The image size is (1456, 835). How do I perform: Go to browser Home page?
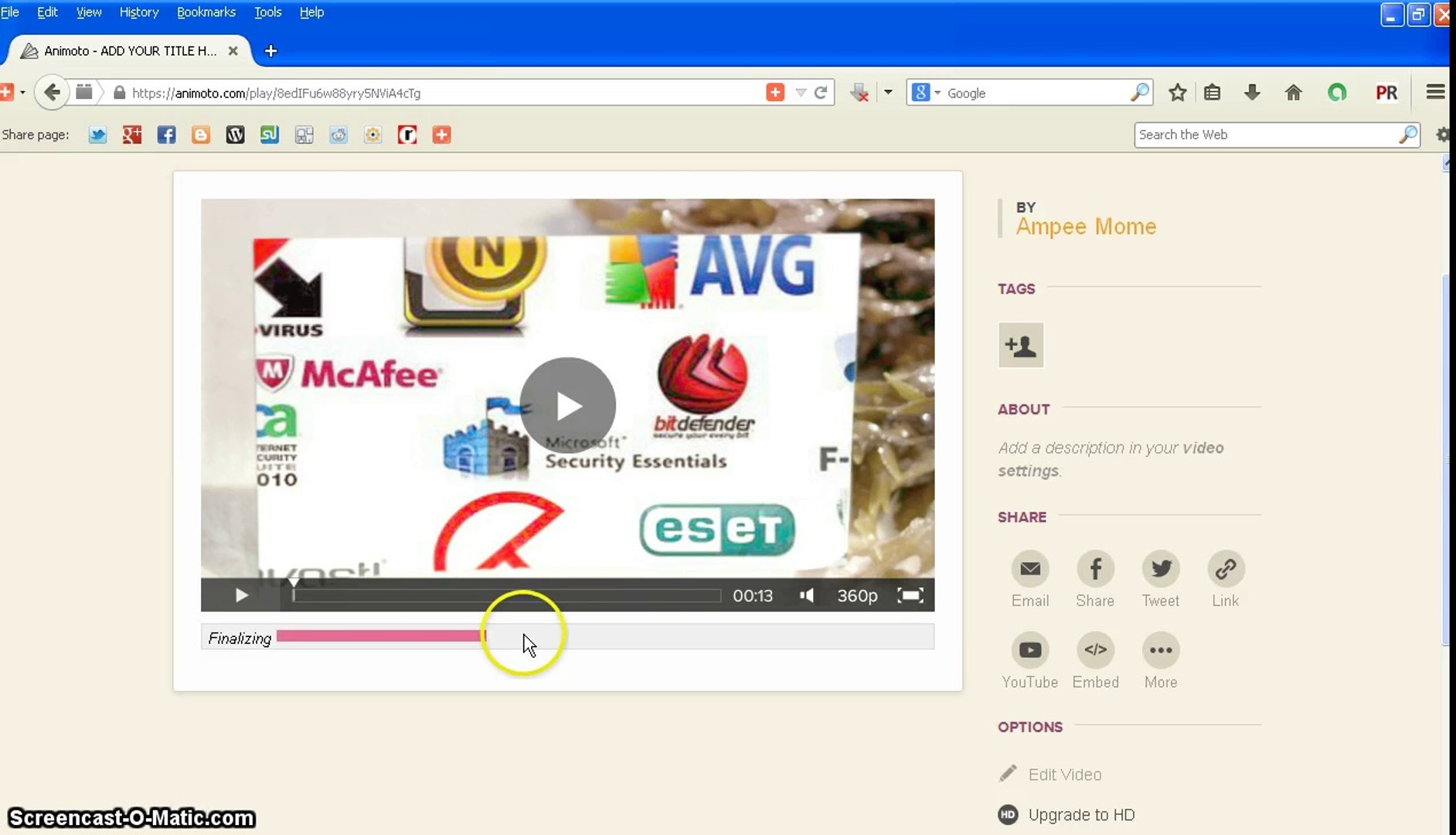pyautogui.click(x=1293, y=93)
